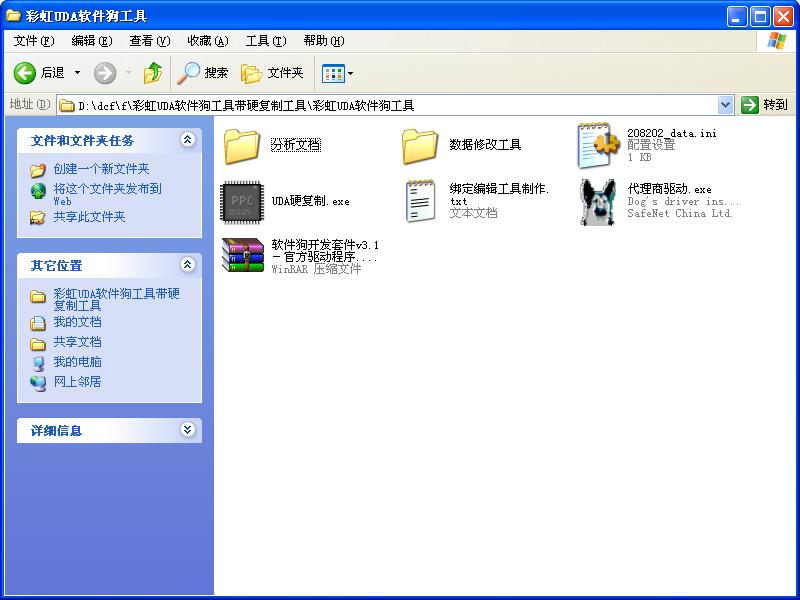Open the 代理商驱动.exe dog icon
The width and height of the screenshot is (800, 600).
[x=598, y=201]
